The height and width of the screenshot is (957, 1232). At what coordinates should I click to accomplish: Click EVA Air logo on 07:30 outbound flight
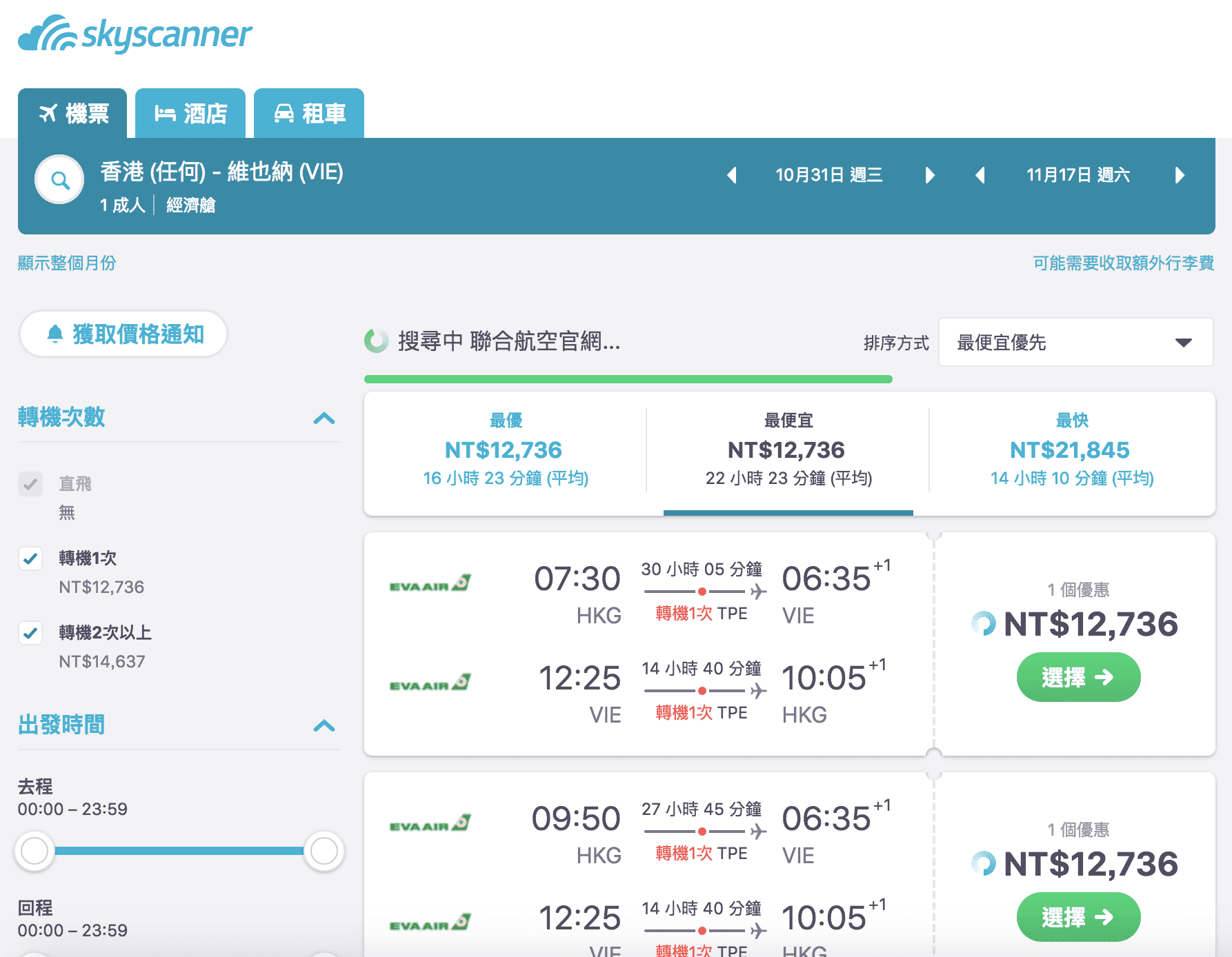(x=430, y=583)
